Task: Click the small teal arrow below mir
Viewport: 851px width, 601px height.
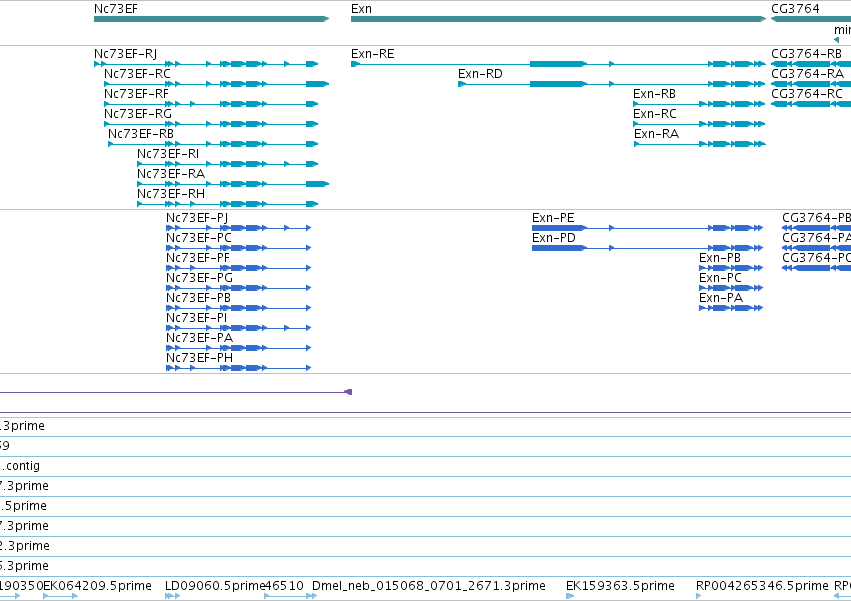Action: point(836,40)
